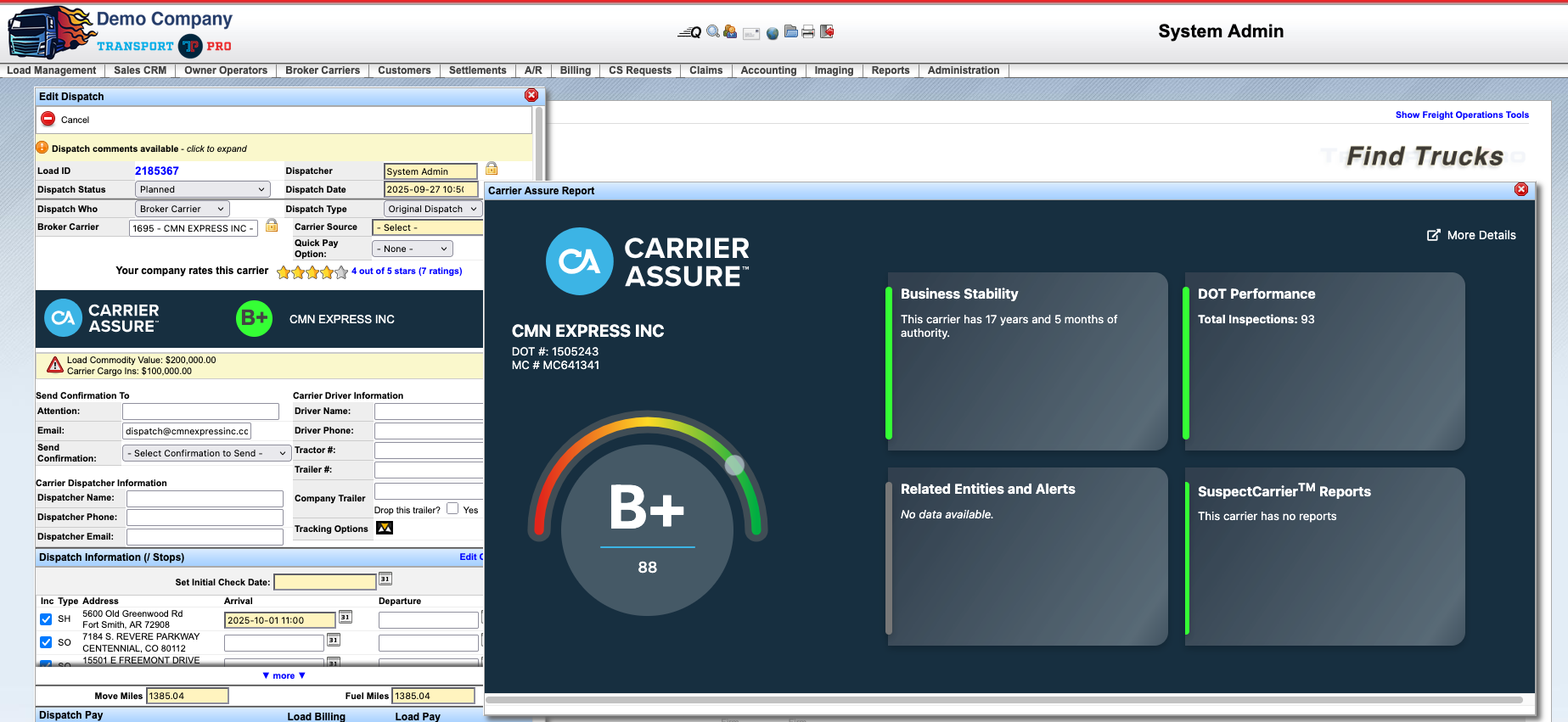This screenshot has height=722, width=1568.
Task: Open the Dispatch Who dropdown
Action: 182,209
